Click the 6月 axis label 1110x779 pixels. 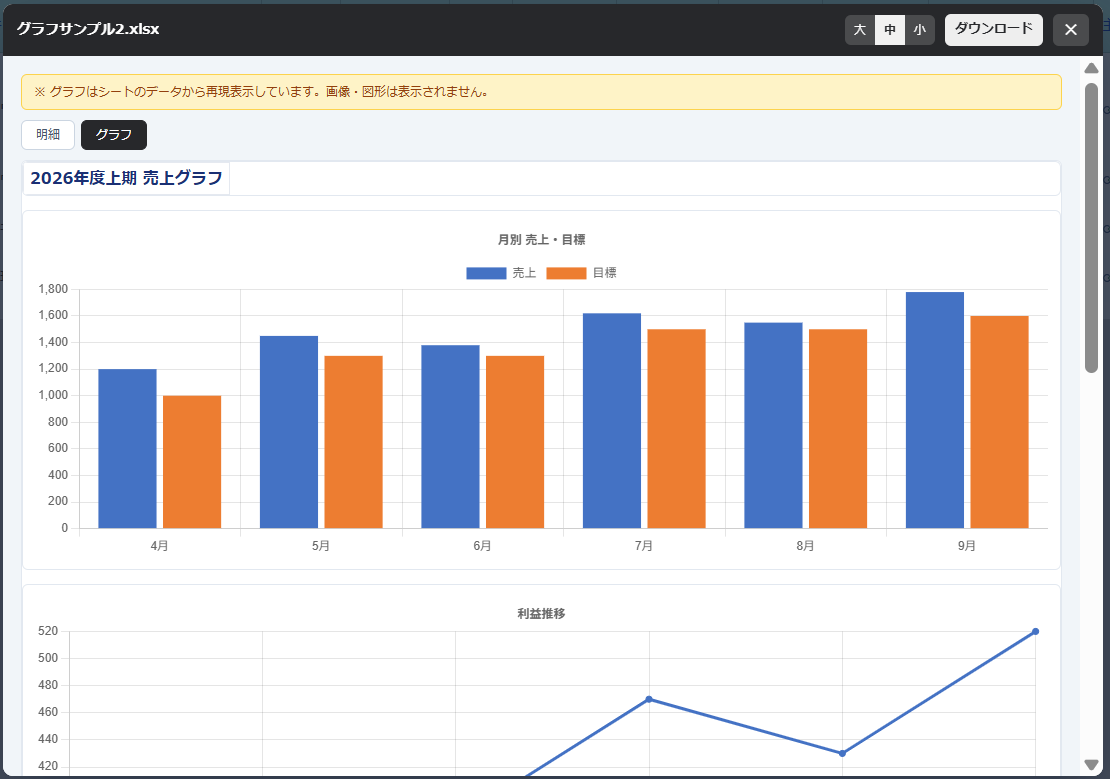point(482,546)
